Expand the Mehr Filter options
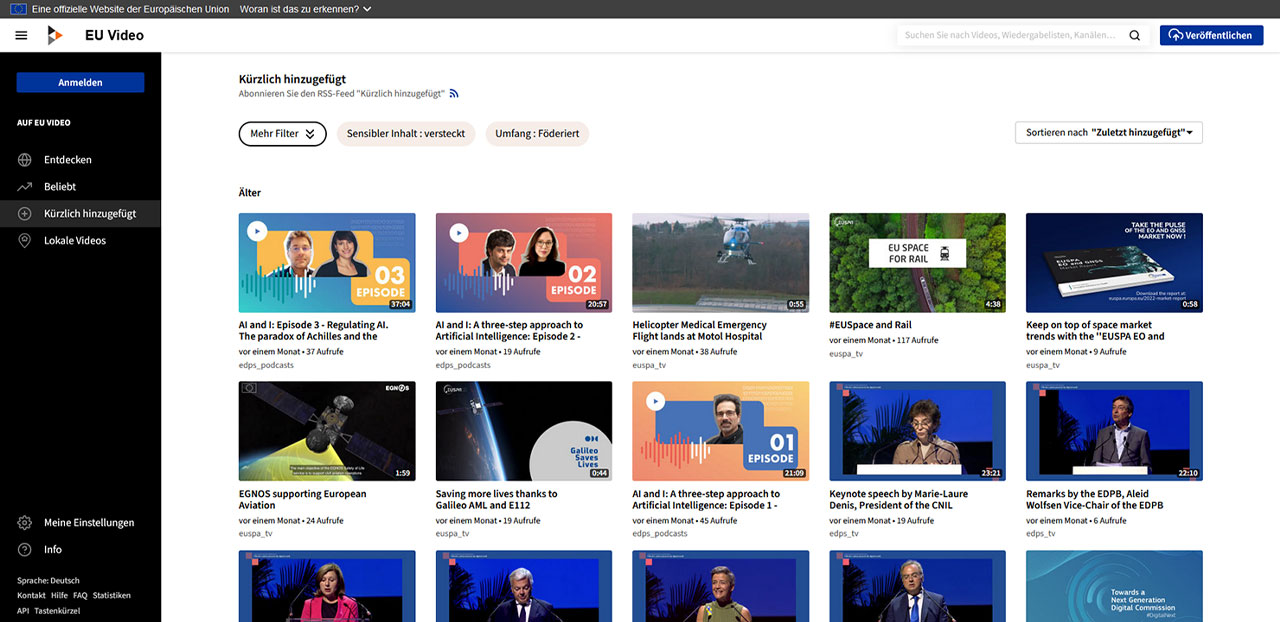 [282, 134]
